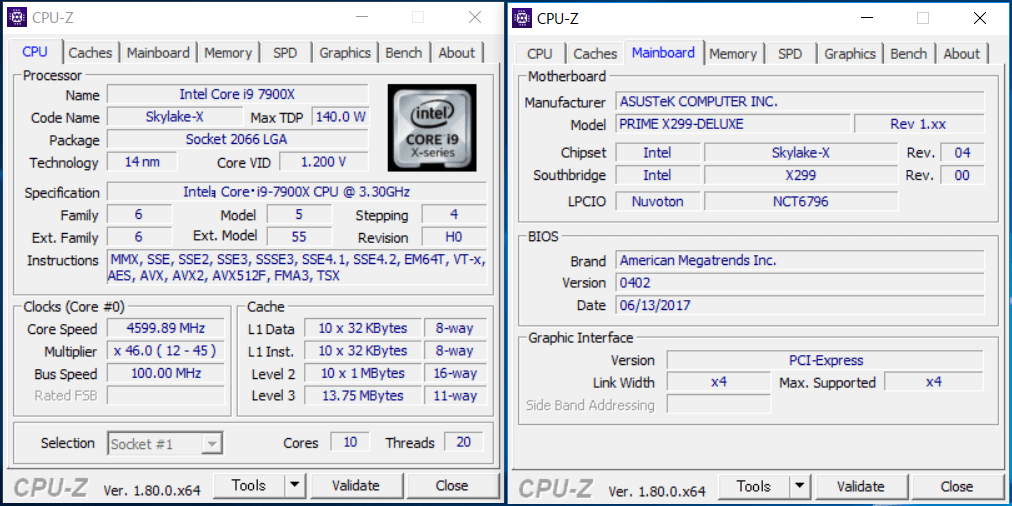Click the Max TDP value '140.0 W'
This screenshot has width=1012, height=506.
(340, 117)
